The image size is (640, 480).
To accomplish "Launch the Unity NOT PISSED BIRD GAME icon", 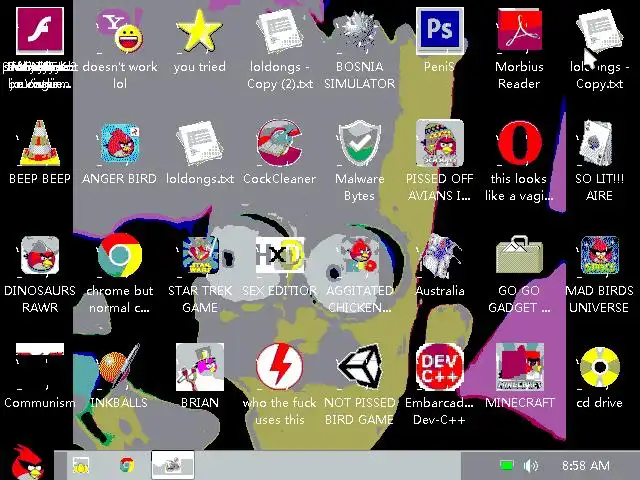I will [x=359, y=366].
